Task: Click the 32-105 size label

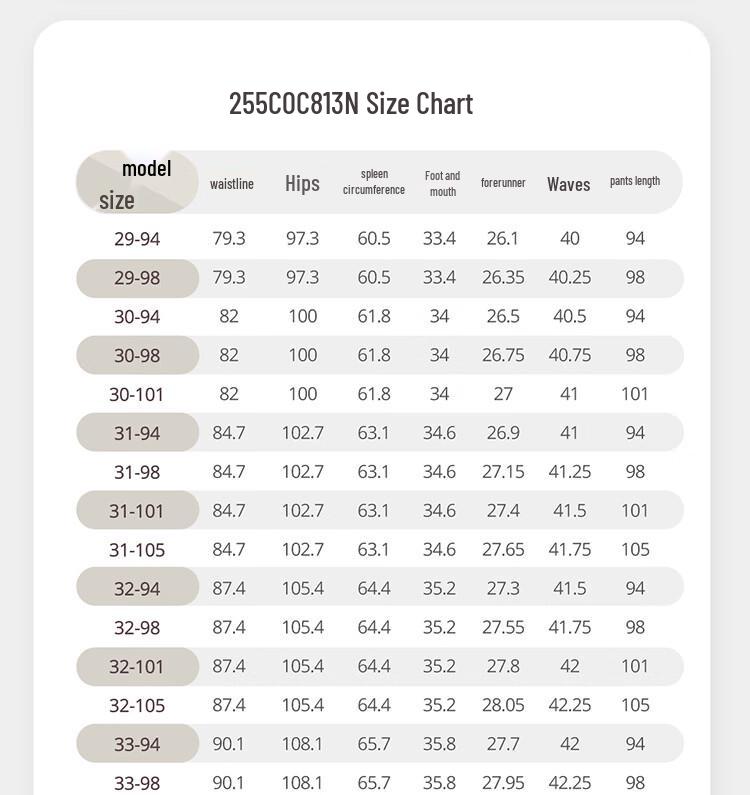Action: 137,706
